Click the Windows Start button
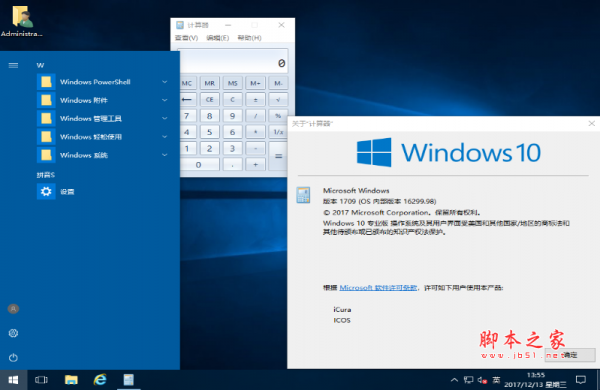The image size is (600, 390). [x=13, y=380]
